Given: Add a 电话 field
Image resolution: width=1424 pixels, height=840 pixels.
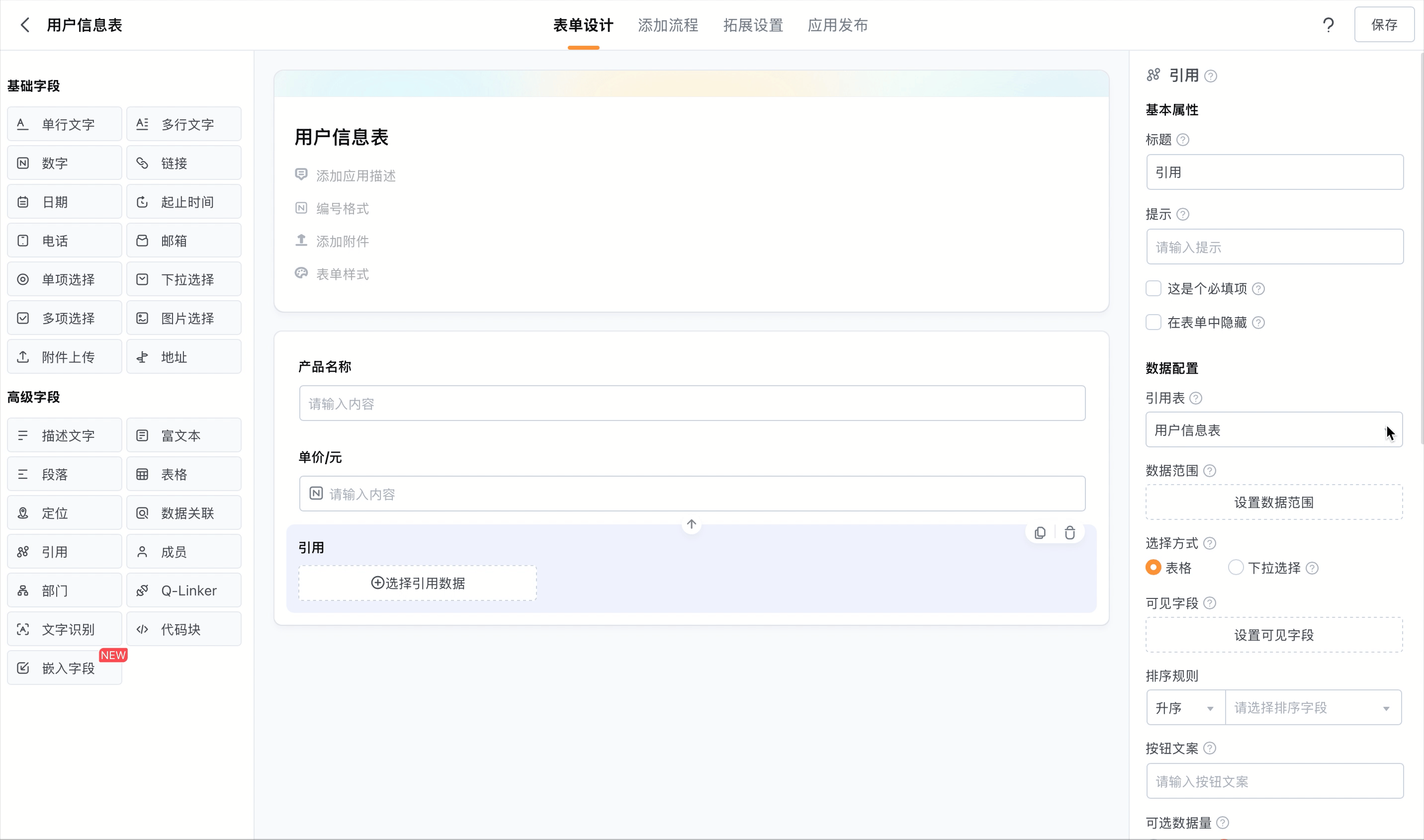Looking at the screenshot, I should tap(65, 241).
